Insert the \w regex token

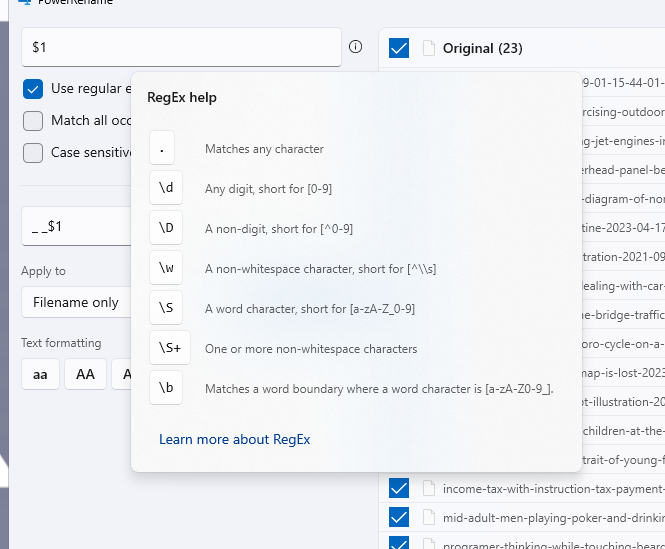tap(166, 267)
